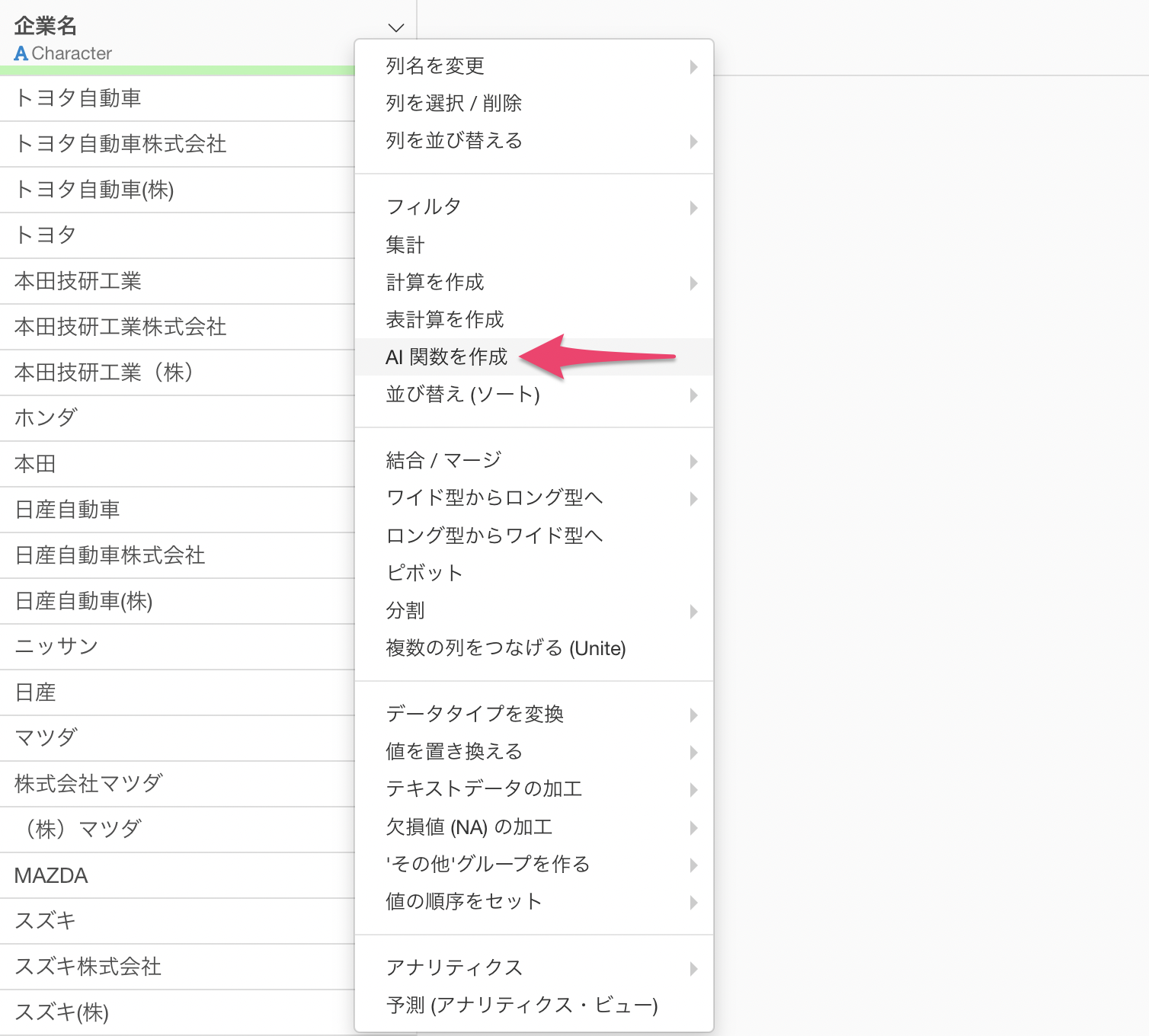This screenshot has height=1036, width=1149.
Task: Choose 'ピボット' from the menu
Action: click(x=424, y=574)
